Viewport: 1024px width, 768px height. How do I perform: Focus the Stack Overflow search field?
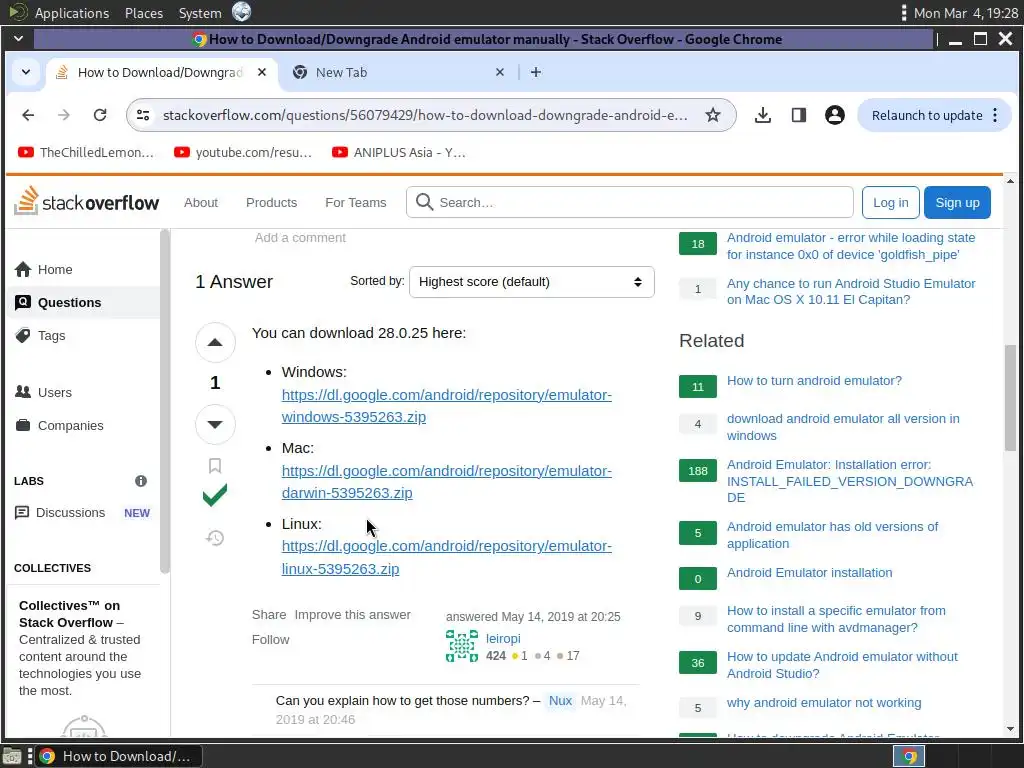(x=630, y=202)
